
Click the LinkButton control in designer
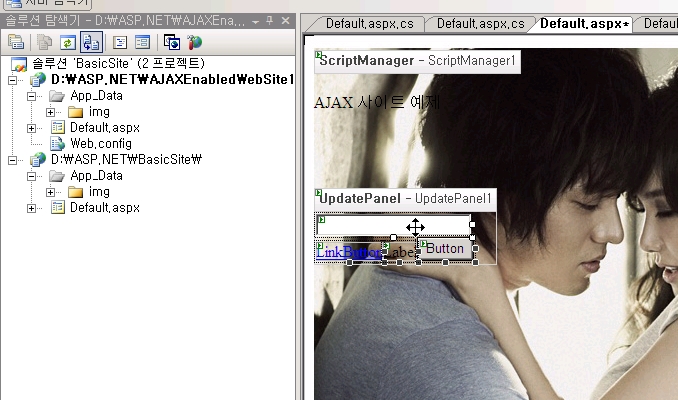349,252
